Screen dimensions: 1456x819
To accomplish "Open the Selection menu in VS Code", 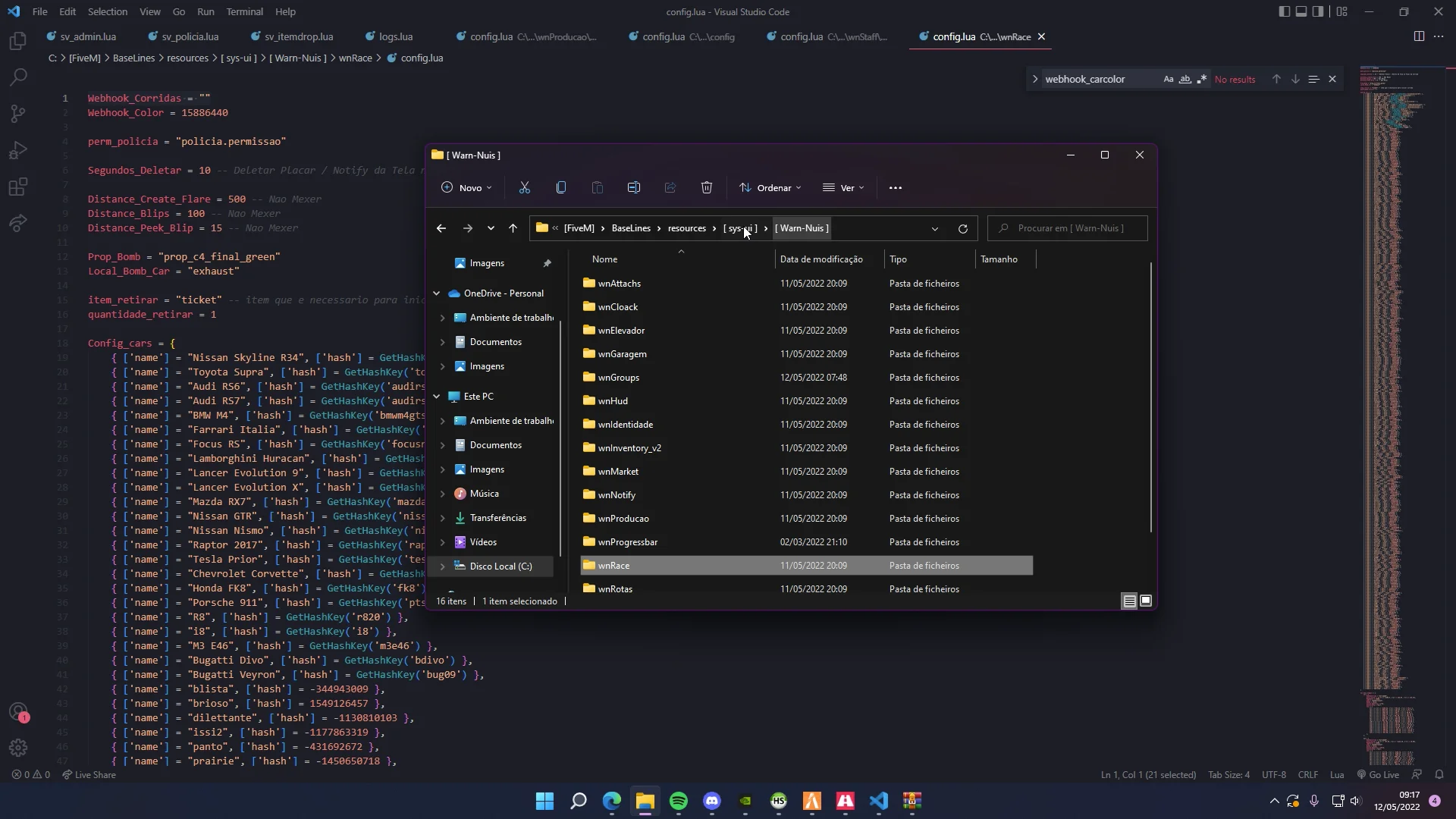I will (108, 11).
